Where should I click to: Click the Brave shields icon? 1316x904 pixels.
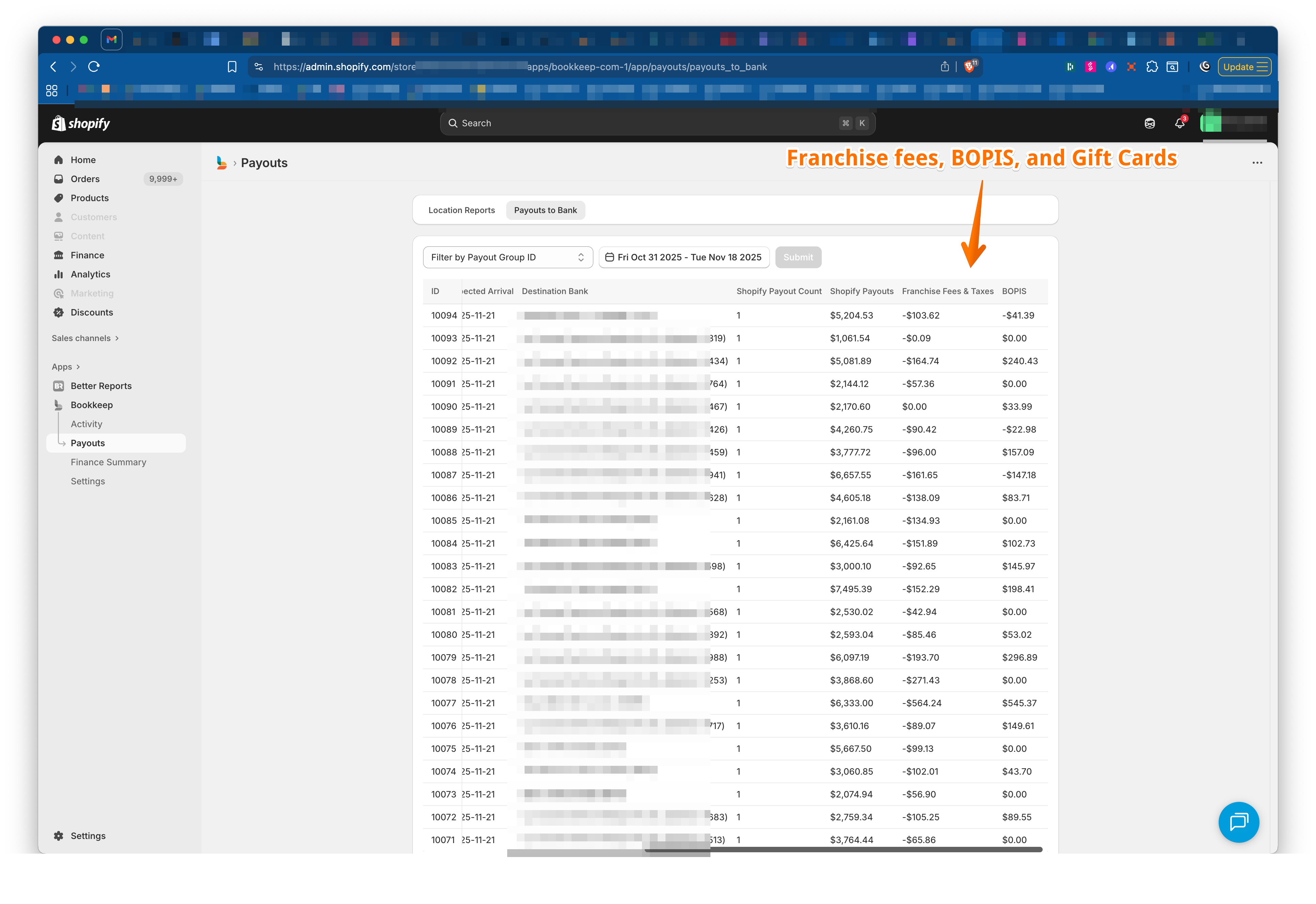click(969, 67)
